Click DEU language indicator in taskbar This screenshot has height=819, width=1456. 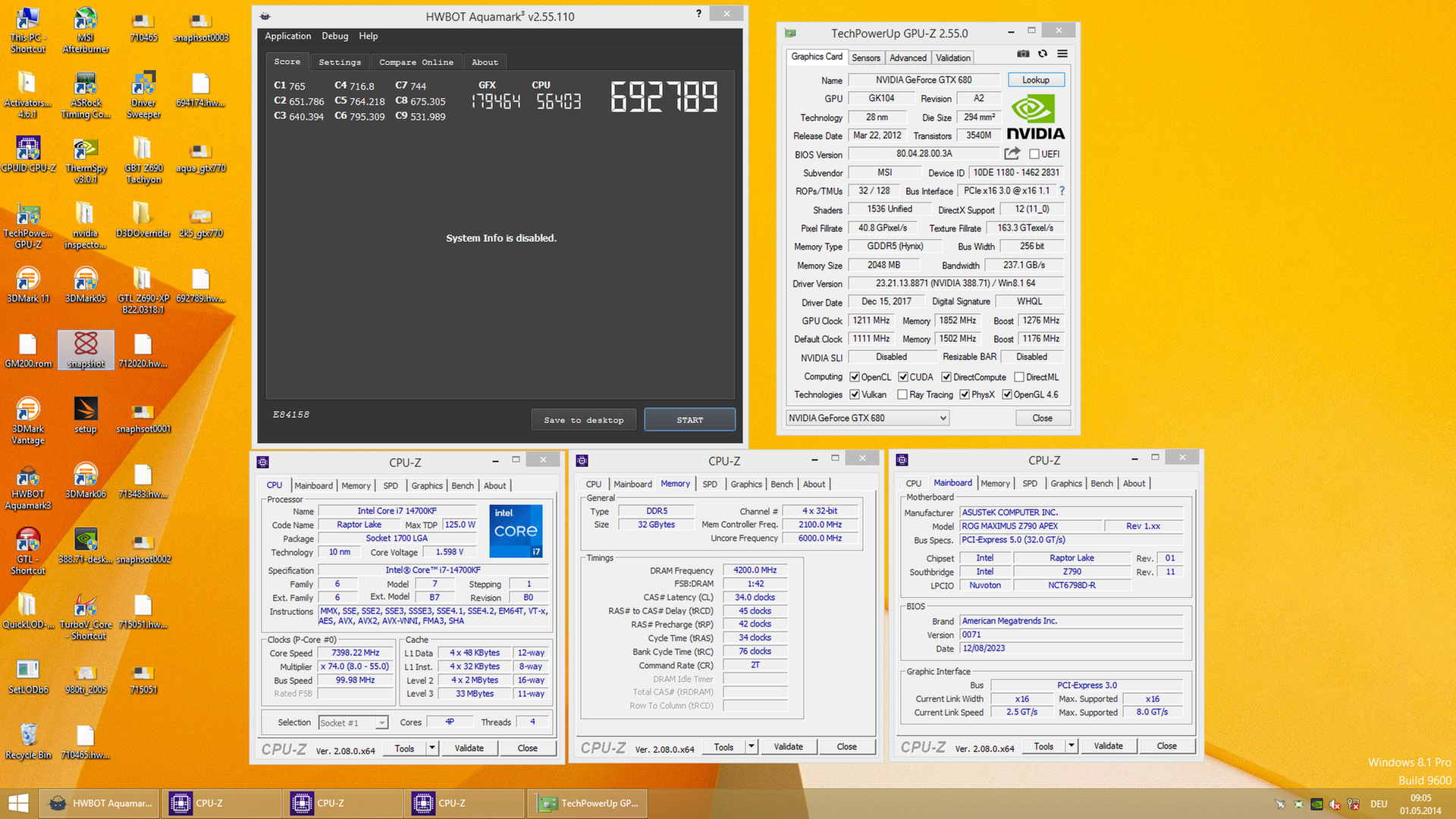[1379, 804]
